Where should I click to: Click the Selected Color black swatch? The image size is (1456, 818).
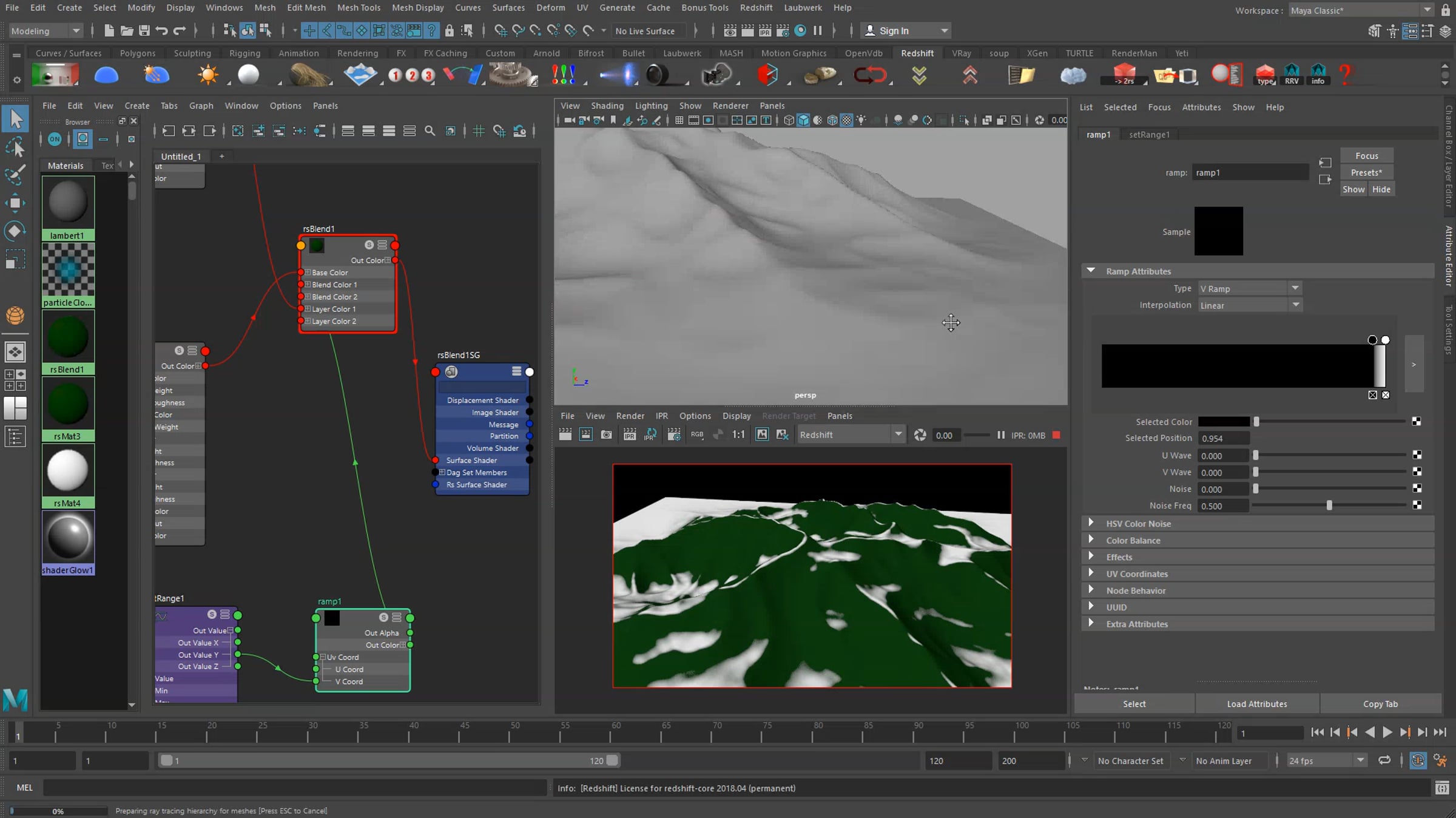[1224, 422]
